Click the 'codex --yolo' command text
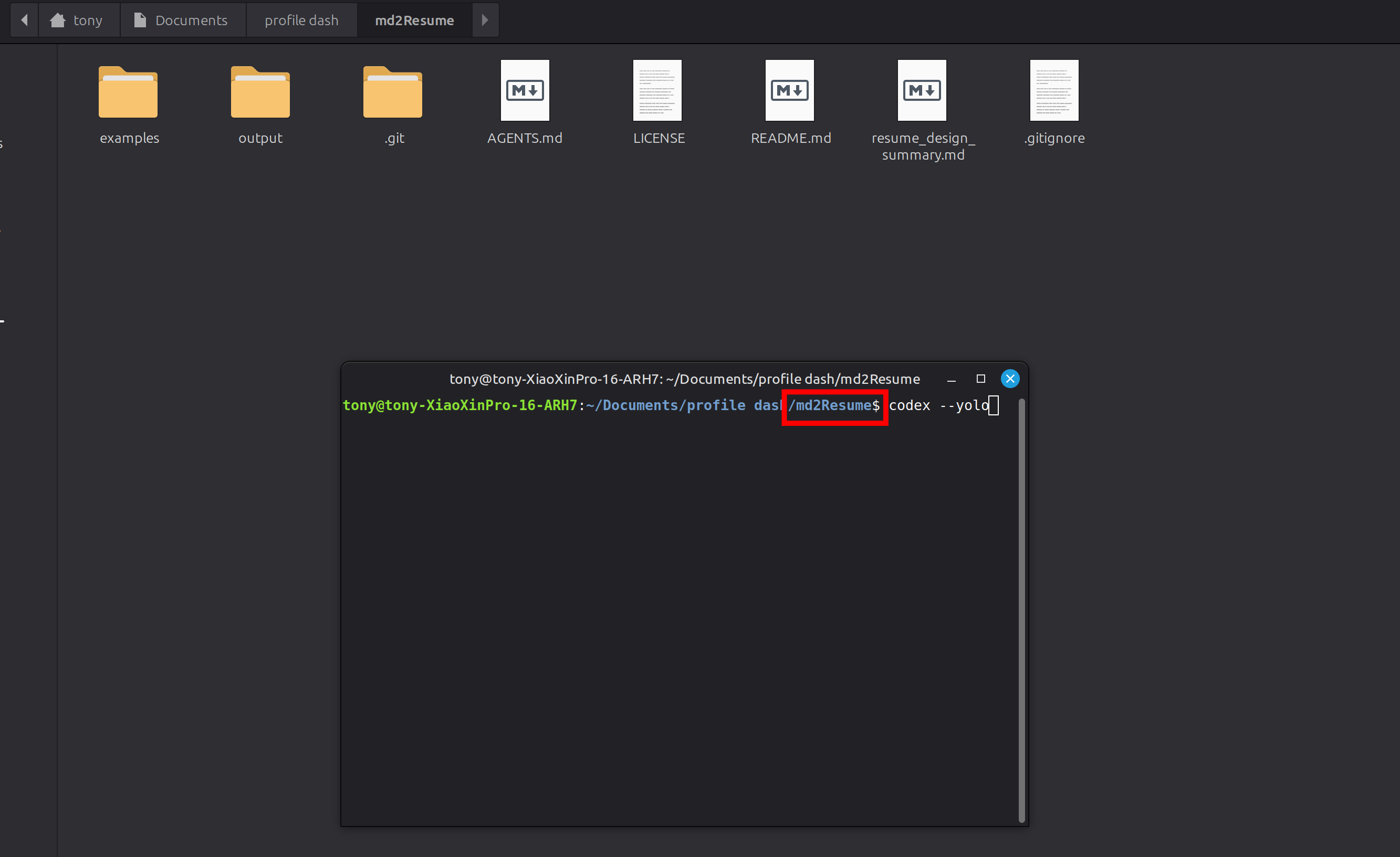Screen dimensions: 1400x857 [x=939, y=405]
